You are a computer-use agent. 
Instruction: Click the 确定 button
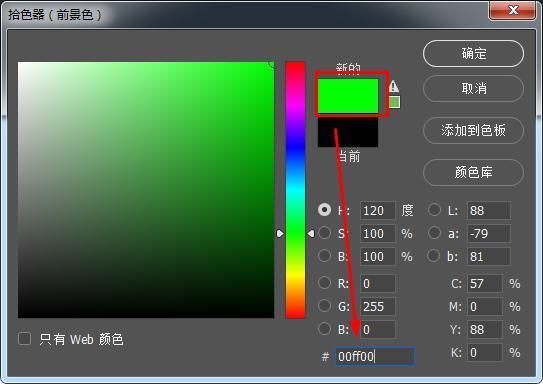pos(473,54)
